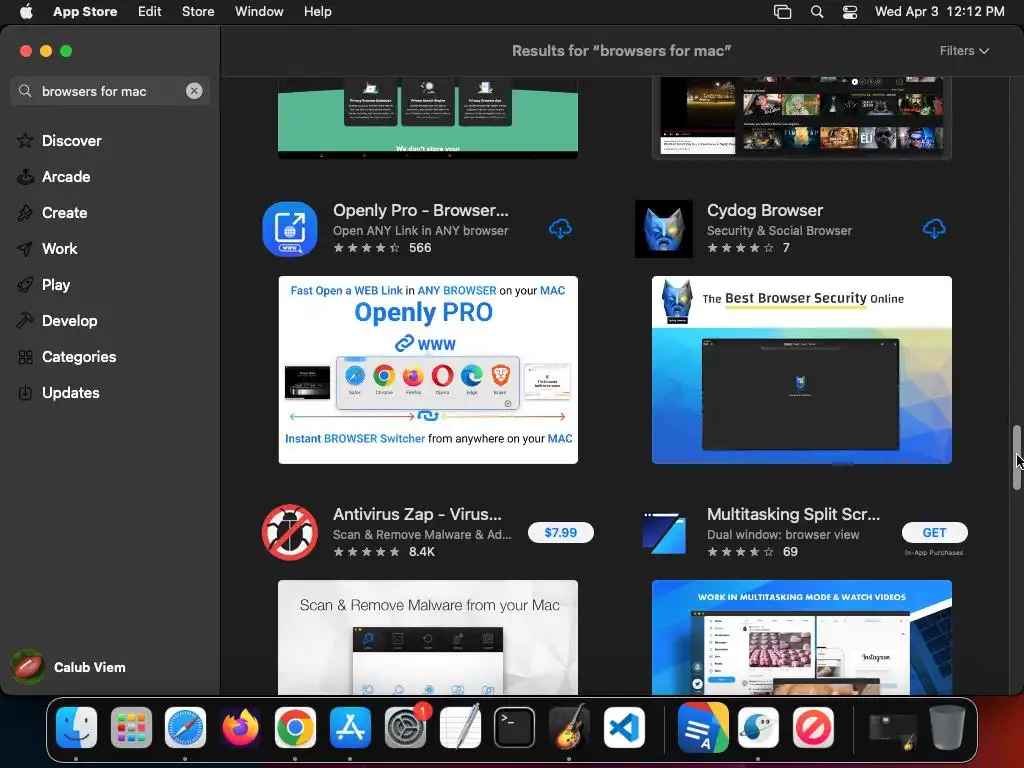The image size is (1024, 768).
Task: Open Spotlight search in menu bar
Action: pos(816,11)
